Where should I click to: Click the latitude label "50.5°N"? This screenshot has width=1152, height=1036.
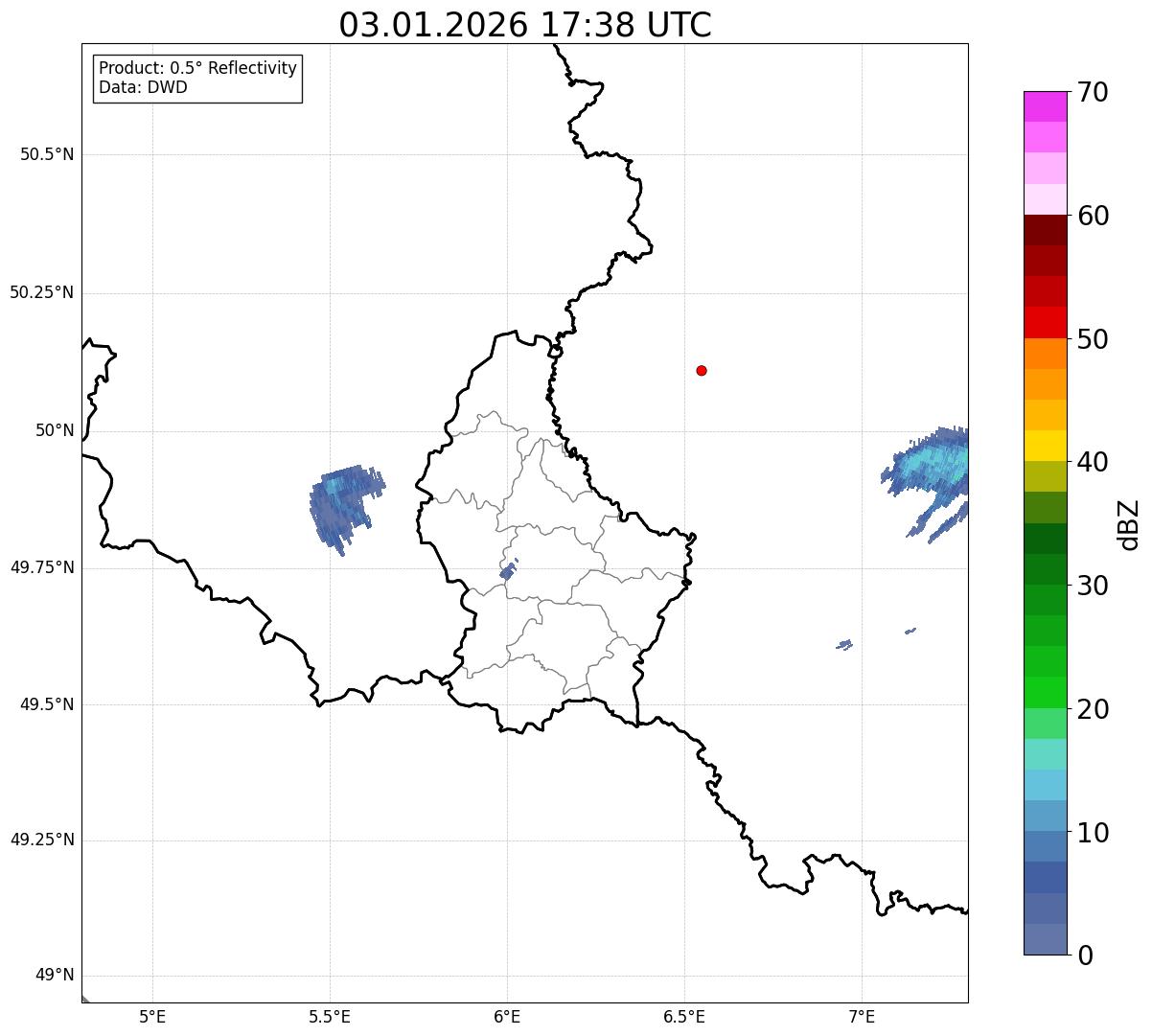point(47,155)
